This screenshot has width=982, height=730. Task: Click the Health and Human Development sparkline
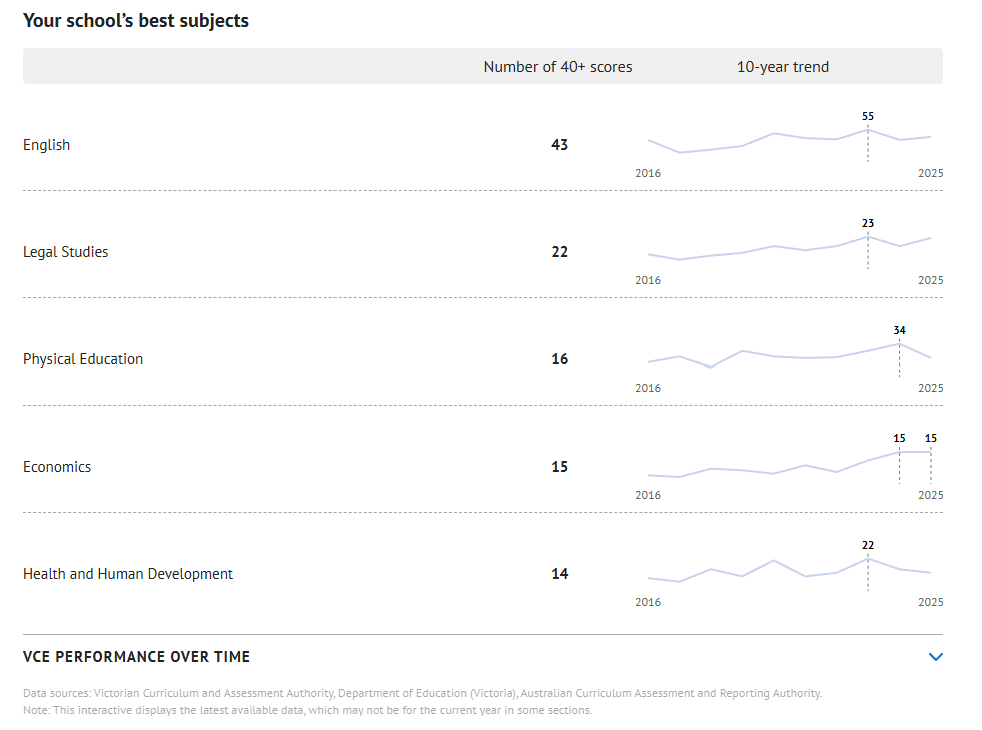coord(789,570)
